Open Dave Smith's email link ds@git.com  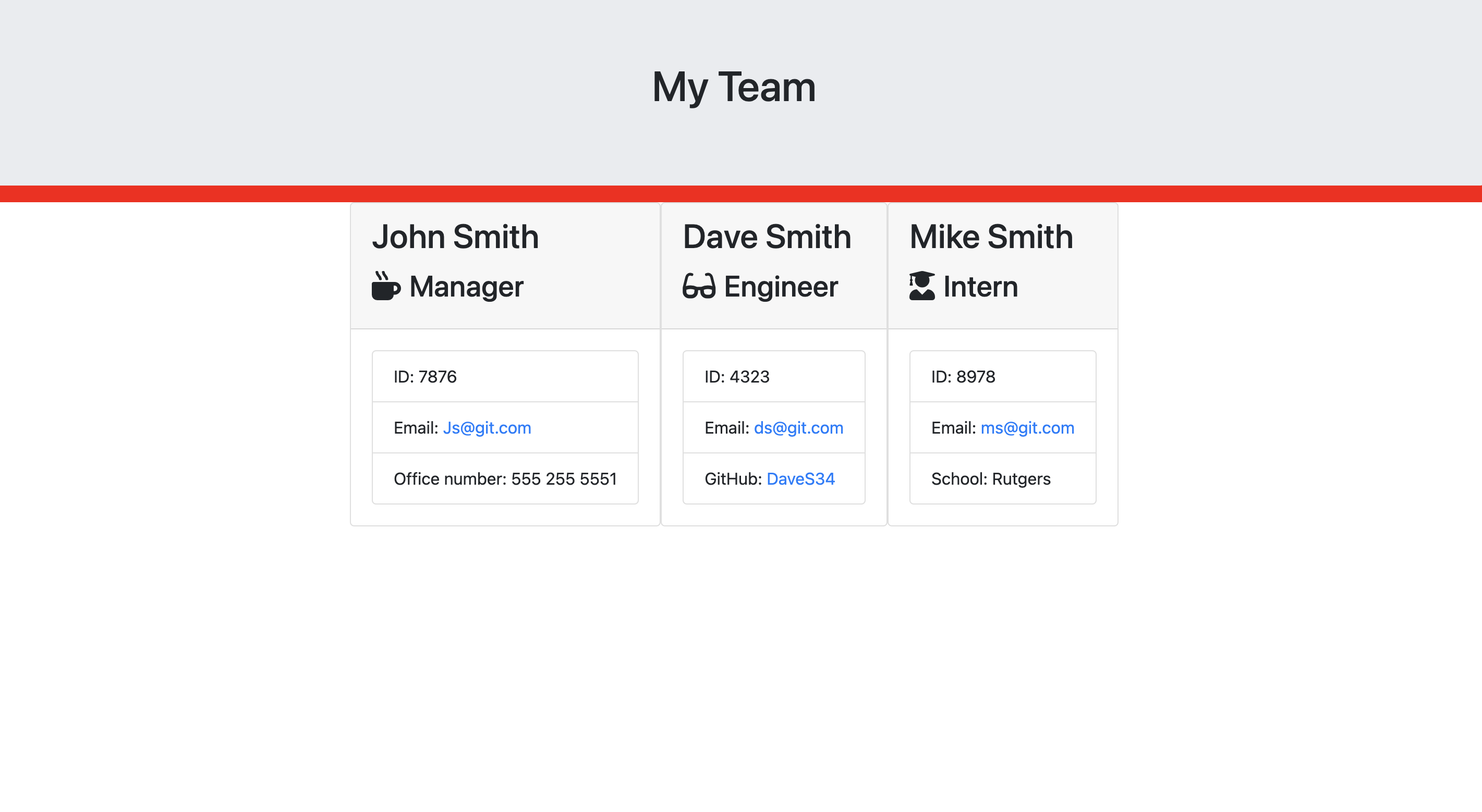(x=798, y=427)
